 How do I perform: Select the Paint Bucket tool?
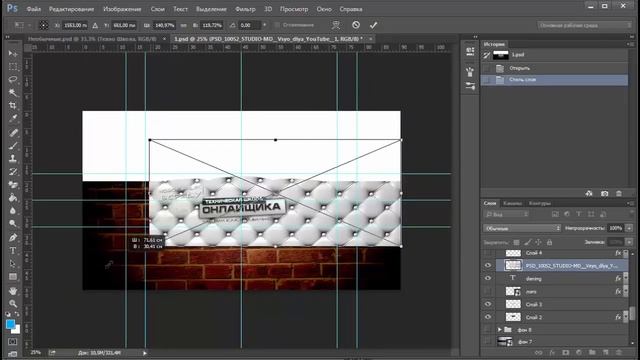[13, 198]
